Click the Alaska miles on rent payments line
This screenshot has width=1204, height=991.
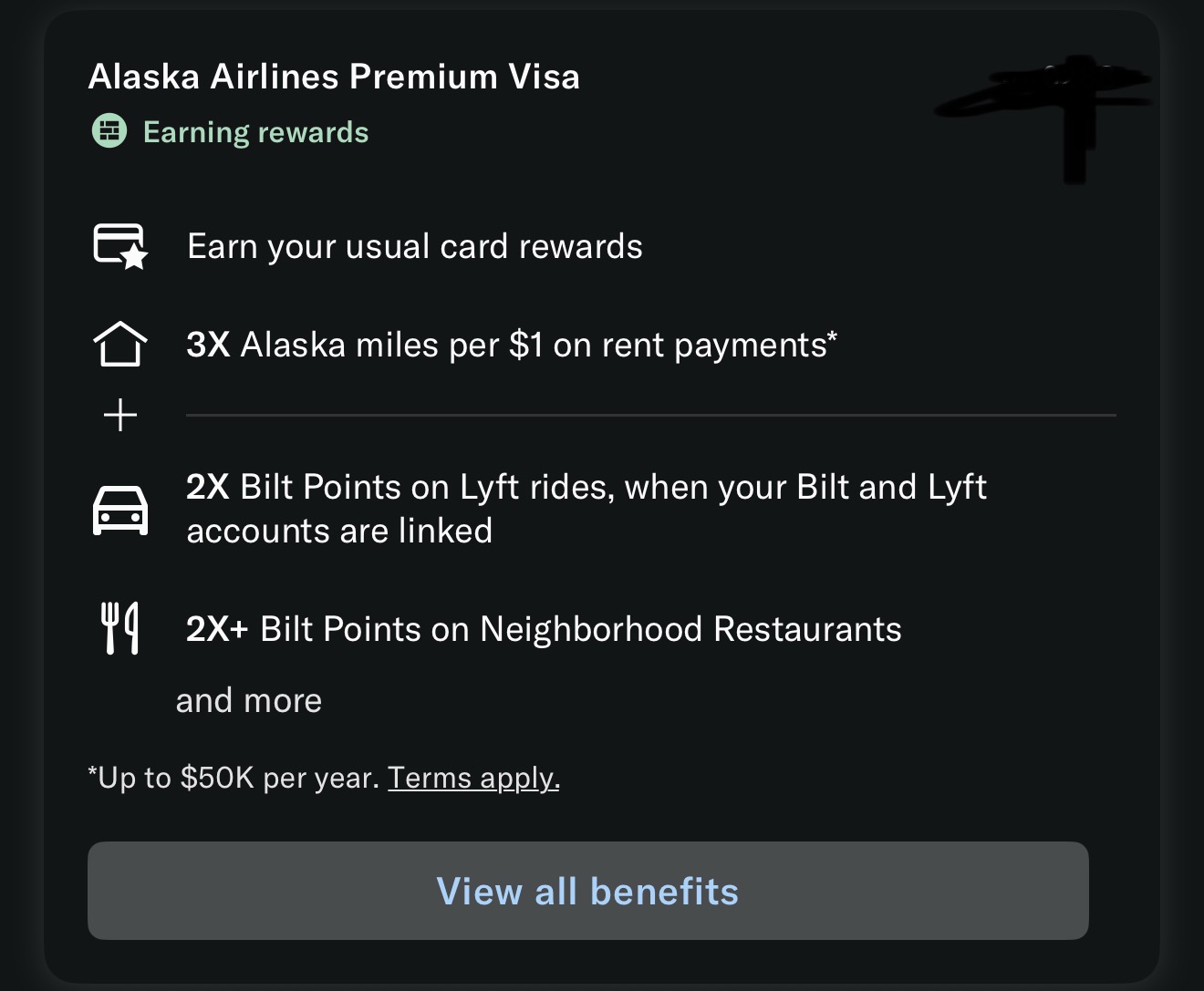[x=538, y=345]
